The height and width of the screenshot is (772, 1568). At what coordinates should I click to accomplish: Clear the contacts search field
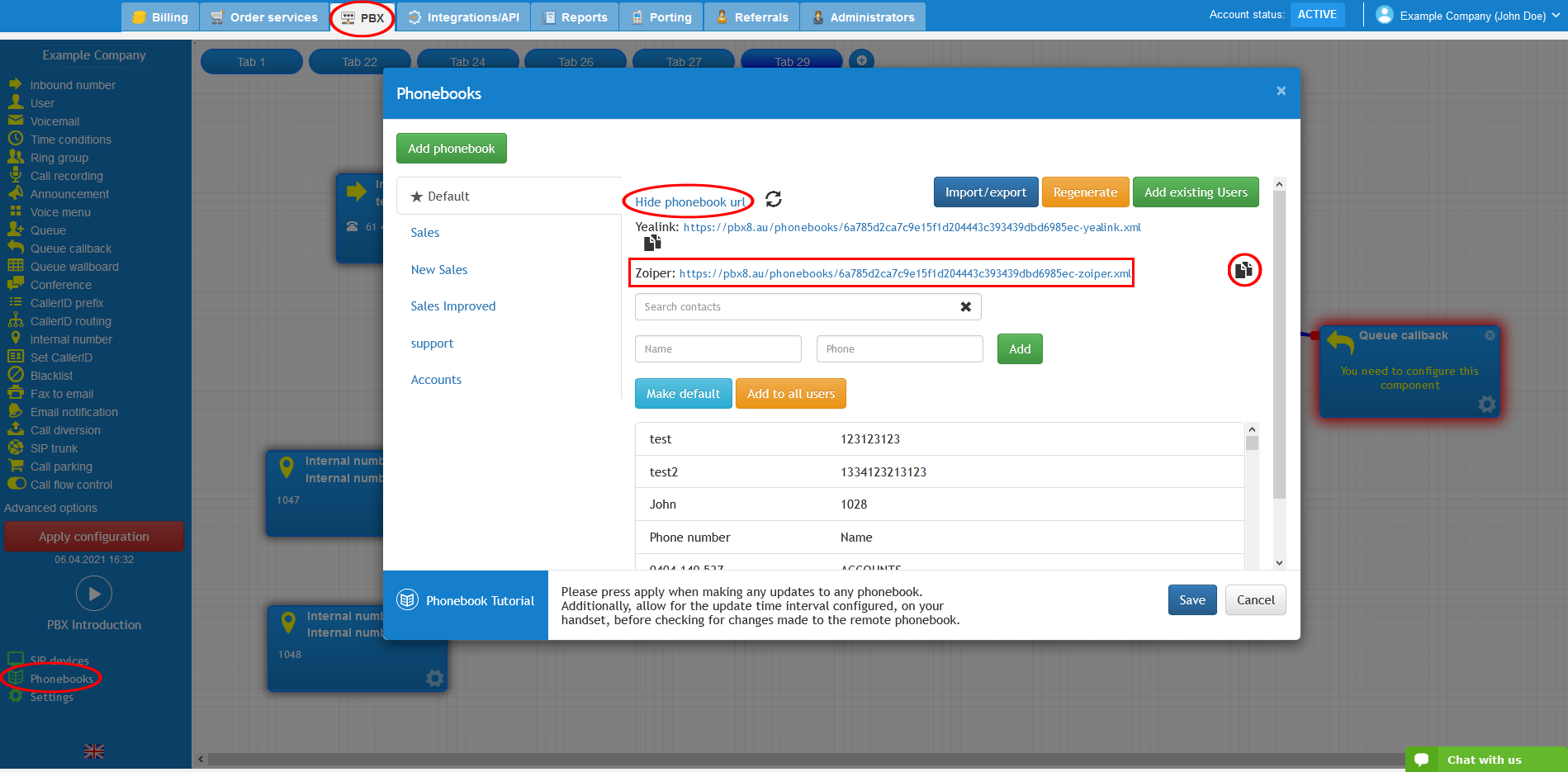tap(965, 306)
